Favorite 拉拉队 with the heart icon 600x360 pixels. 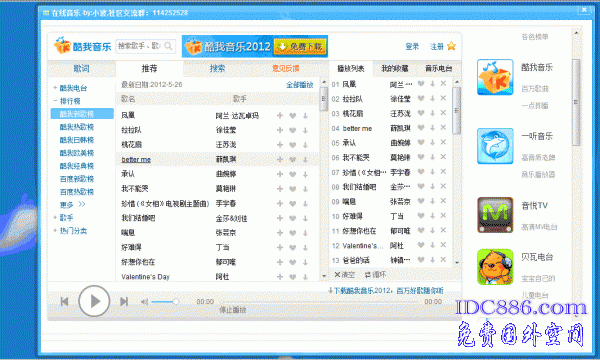point(293,130)
